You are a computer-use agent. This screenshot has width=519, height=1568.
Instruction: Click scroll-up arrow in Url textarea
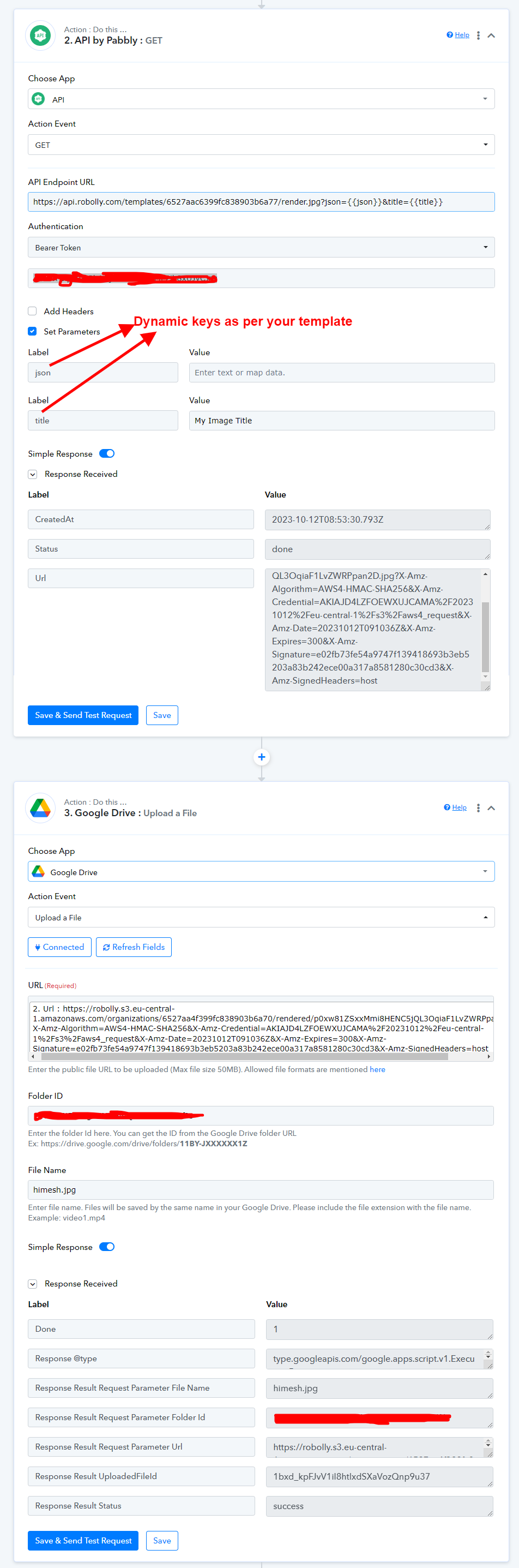click(486, 574)
